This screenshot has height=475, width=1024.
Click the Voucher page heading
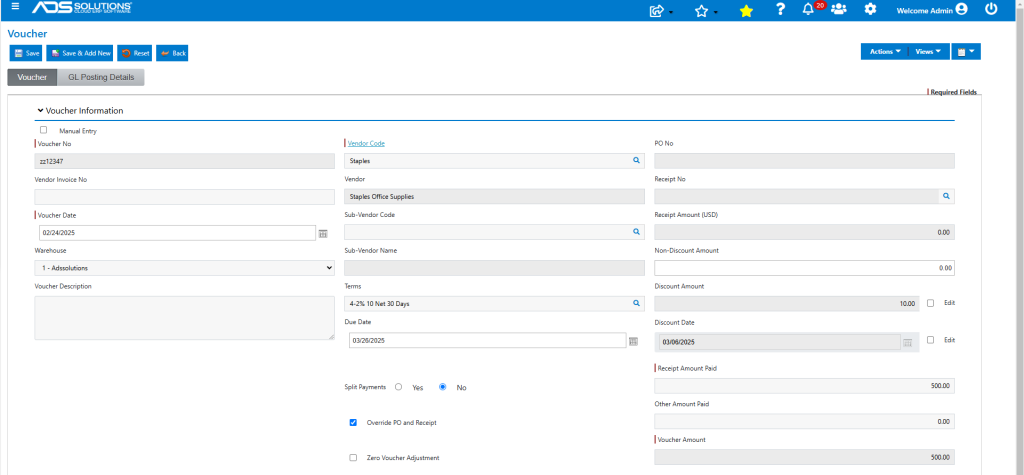click(x=27, y=33)
